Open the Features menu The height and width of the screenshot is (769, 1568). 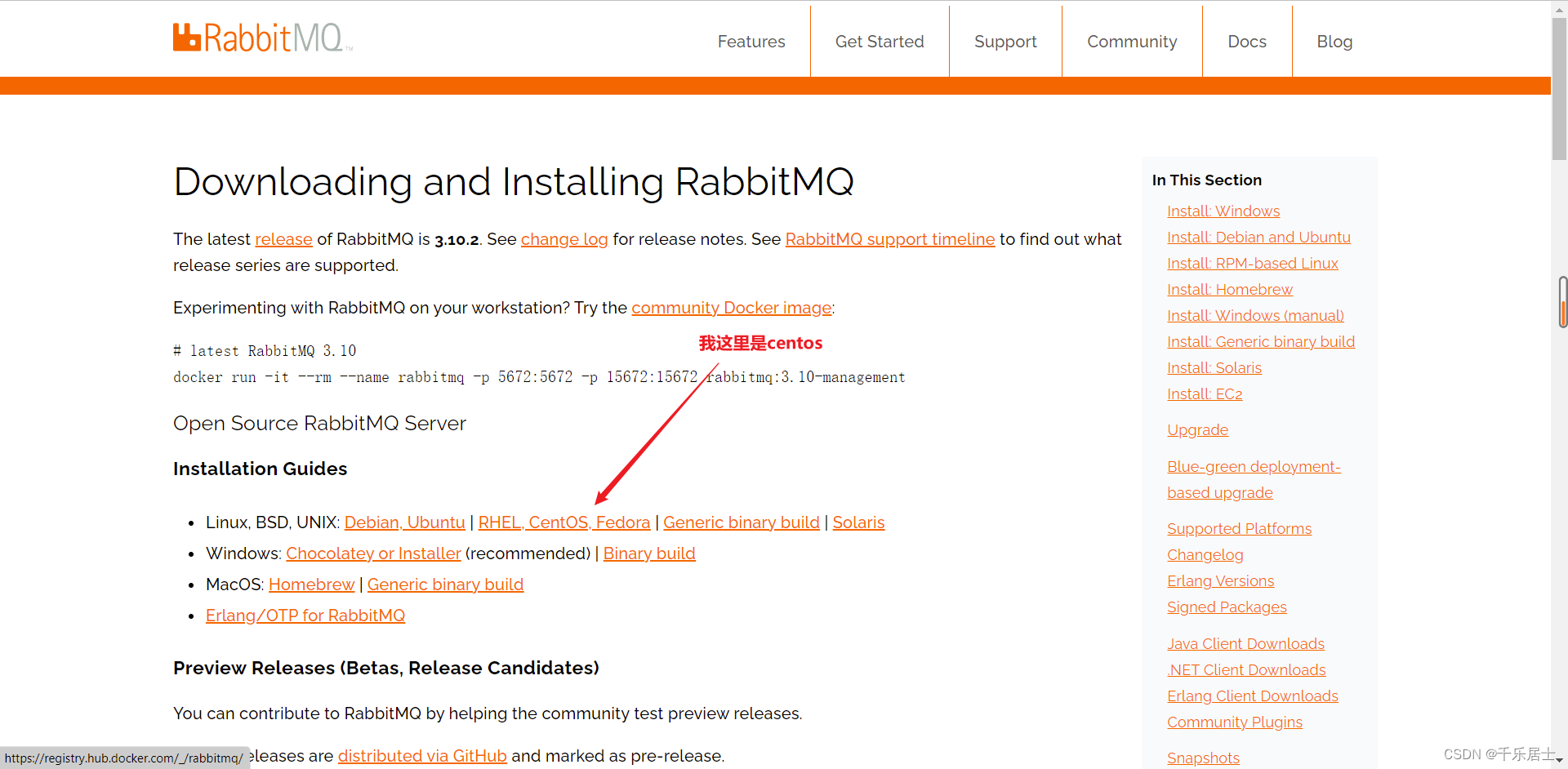(751, 42)
